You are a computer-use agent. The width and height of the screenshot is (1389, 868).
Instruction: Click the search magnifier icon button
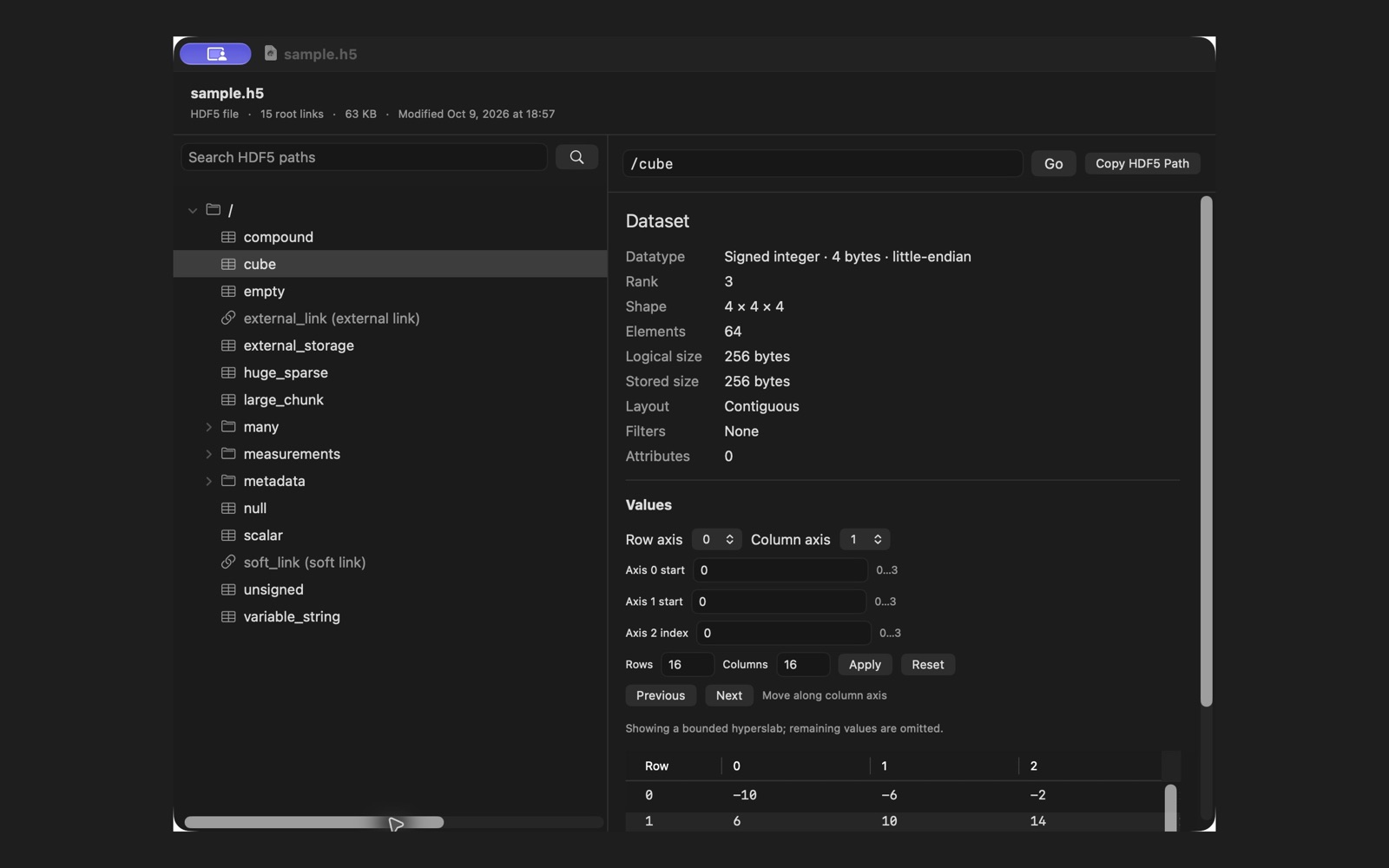click(576, 157)
